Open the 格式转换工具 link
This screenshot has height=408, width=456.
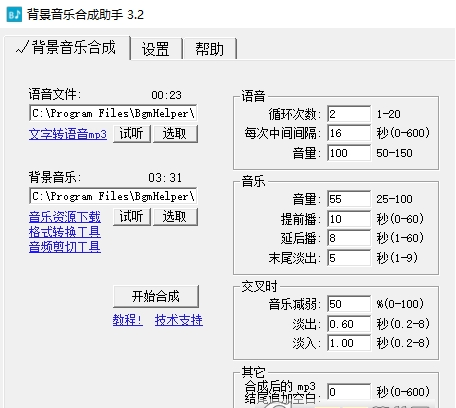pos(65,232)
